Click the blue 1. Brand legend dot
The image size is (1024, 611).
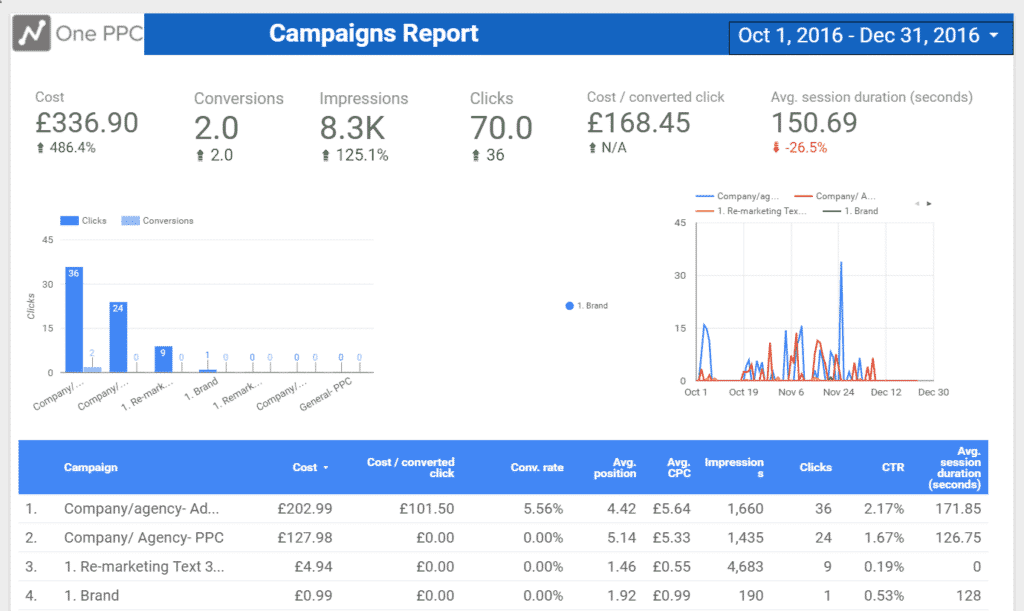569,305
